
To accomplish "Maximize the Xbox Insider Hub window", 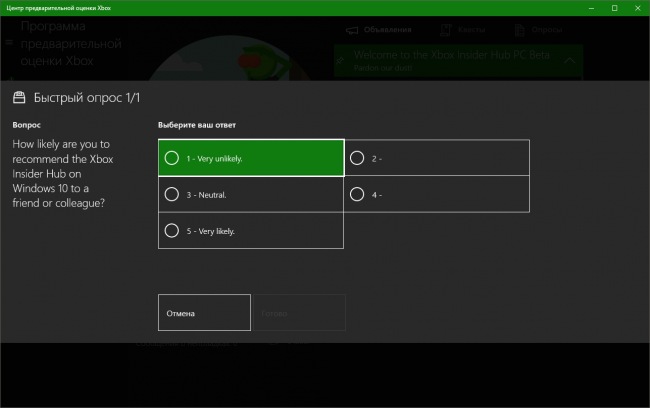I will click(x=615, y=8).
